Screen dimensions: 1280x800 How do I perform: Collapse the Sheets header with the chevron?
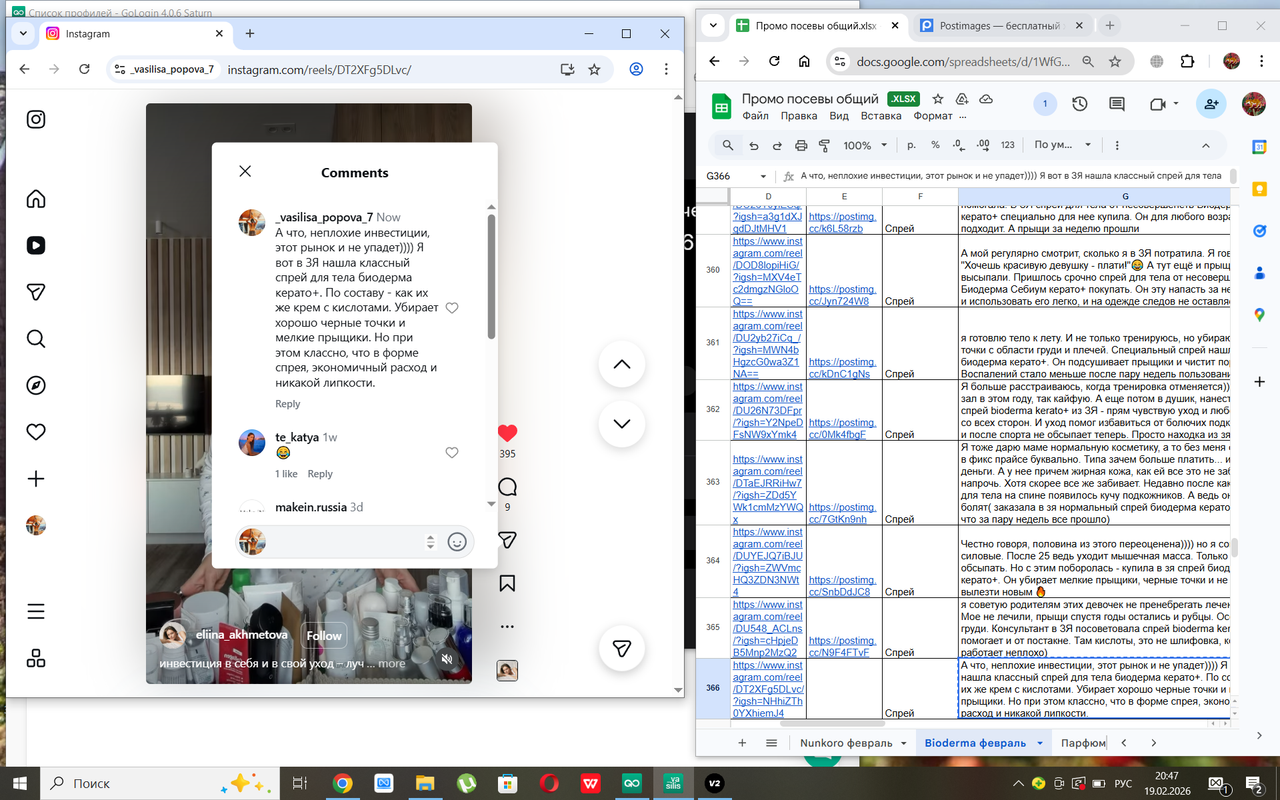1206,145
